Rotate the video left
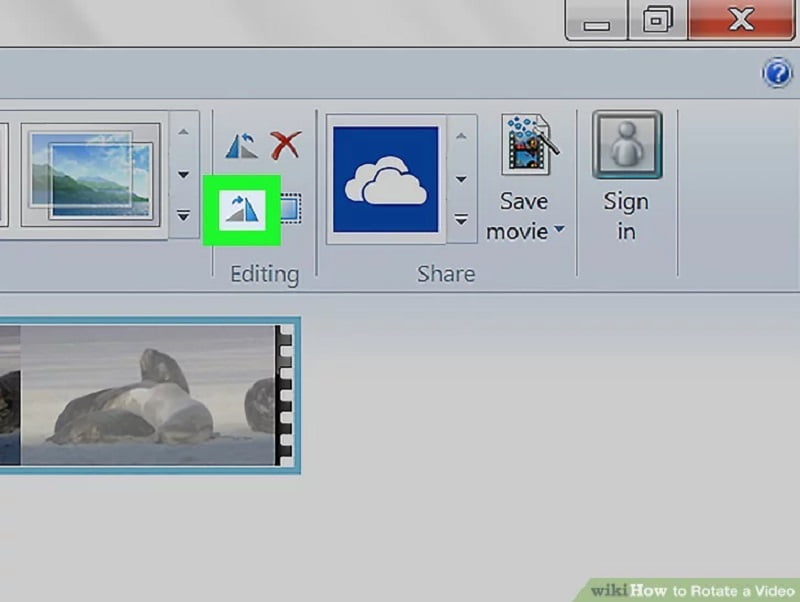The height and width of the screenshot is (602, 800). point(242,145)
